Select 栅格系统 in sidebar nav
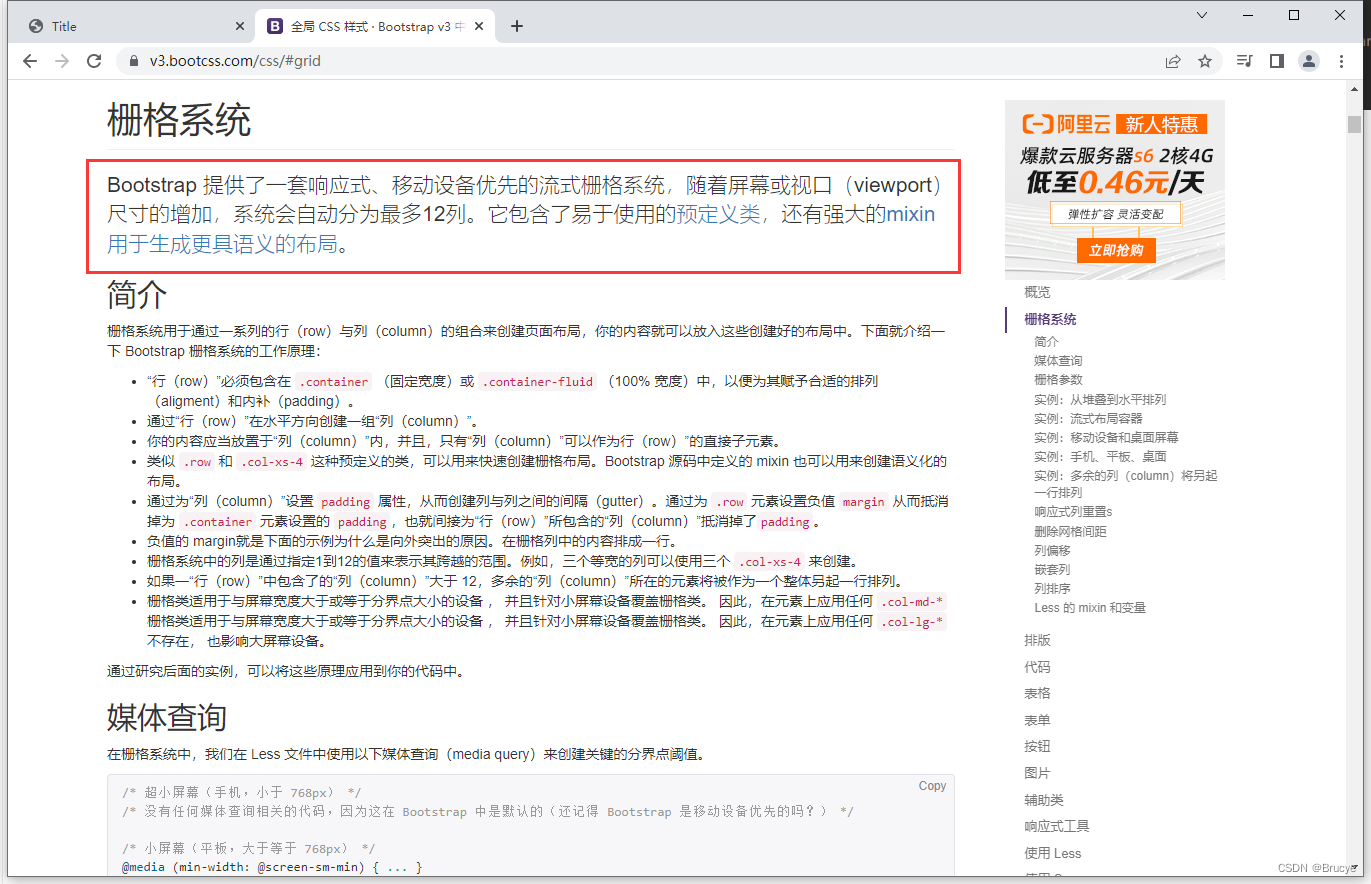The image size is (1371, 884). pyautogui.click(x=1050, y=319)
